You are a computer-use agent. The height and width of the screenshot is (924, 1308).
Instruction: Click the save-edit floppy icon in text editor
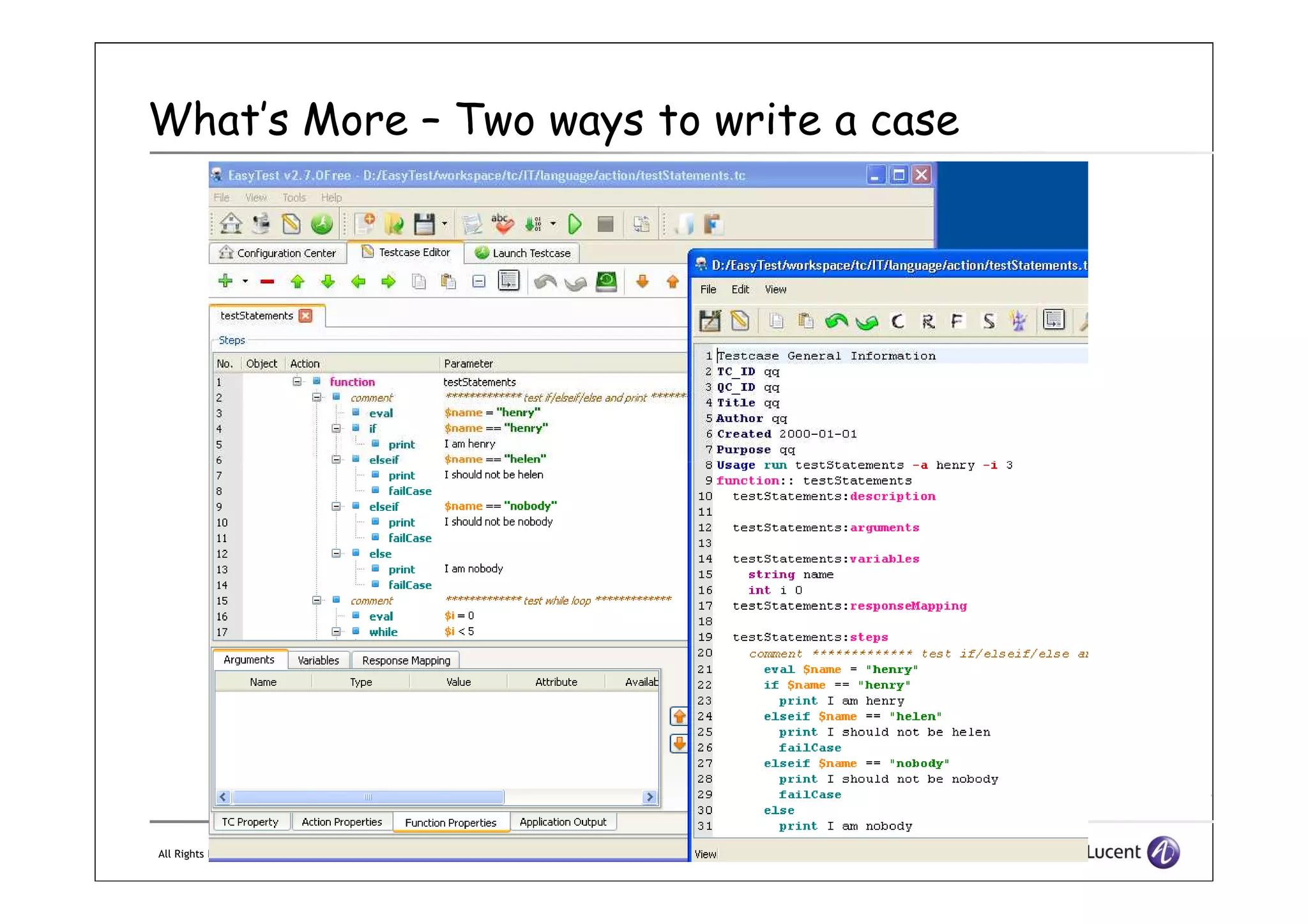pos(710,321)
